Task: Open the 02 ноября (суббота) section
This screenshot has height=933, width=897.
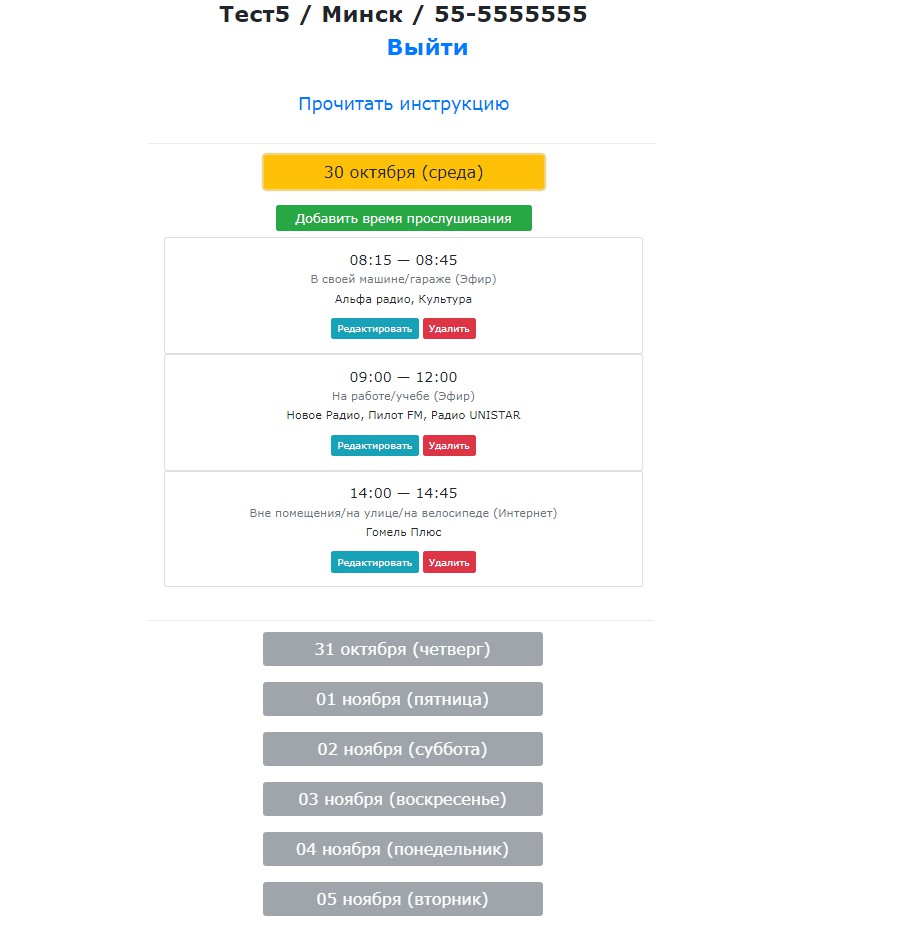Action: 402,749
